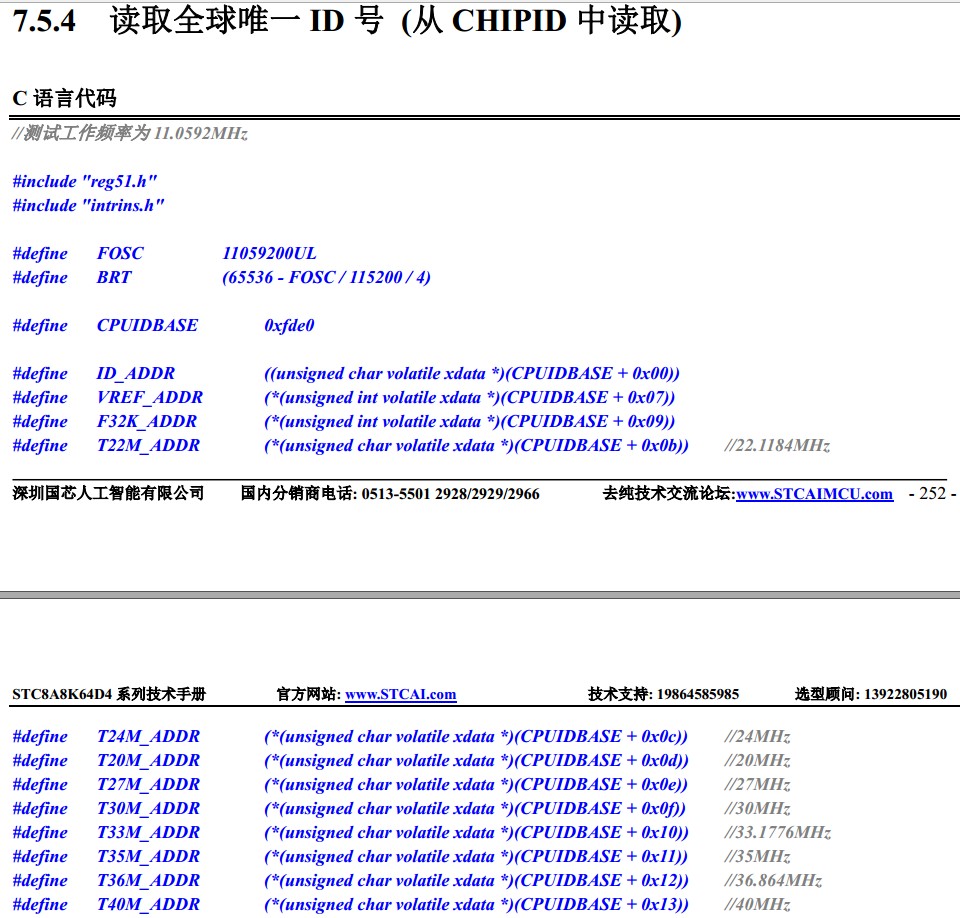
Task: Click the expression with CPUIDBASE + 0x12
Action: 476,880
